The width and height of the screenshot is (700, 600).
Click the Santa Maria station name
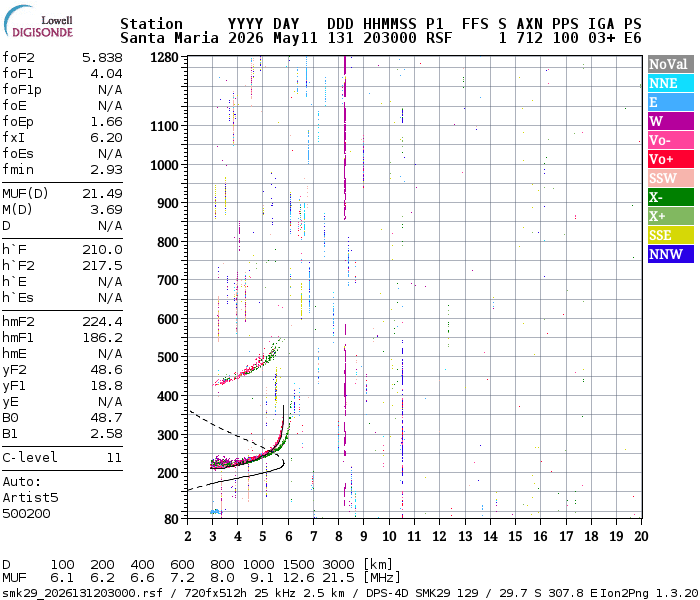tap(170, 38)
